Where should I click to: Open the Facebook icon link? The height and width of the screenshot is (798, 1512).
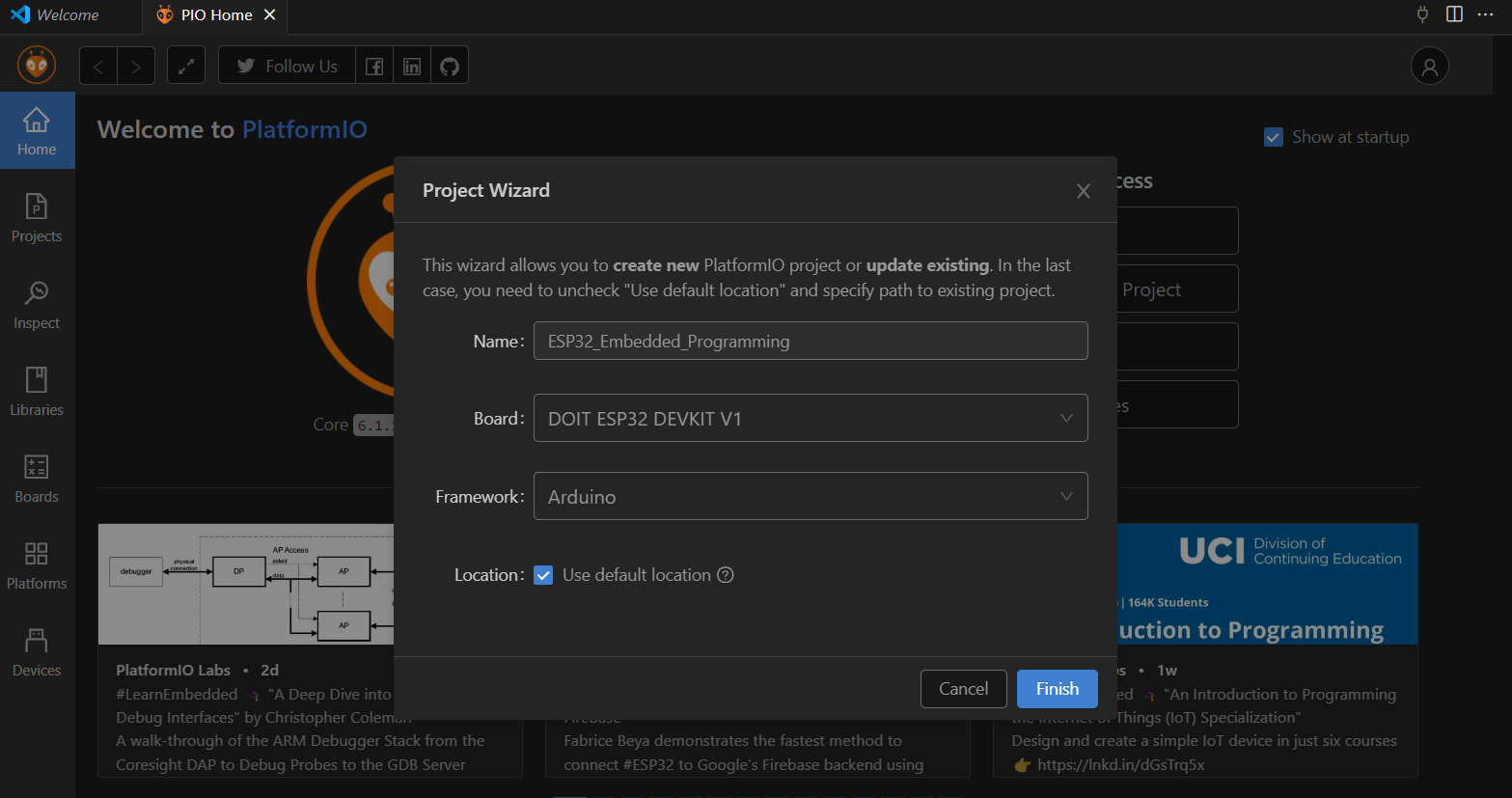pyautogui.click(x=374, y=66)
